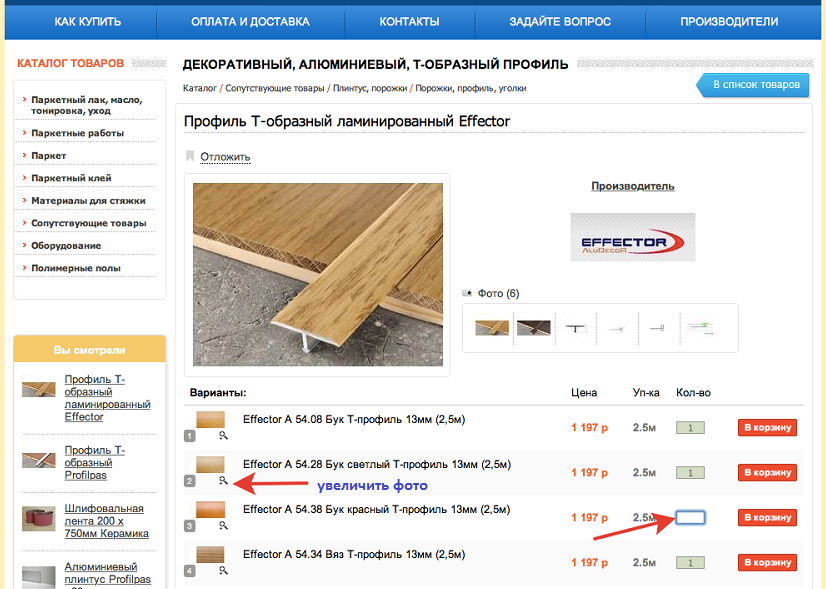Enlarge photo of Effector A 54.28 Бук светлый
Image resolution: width=826 pixels, height=589 pixels.
click(223, 480)
